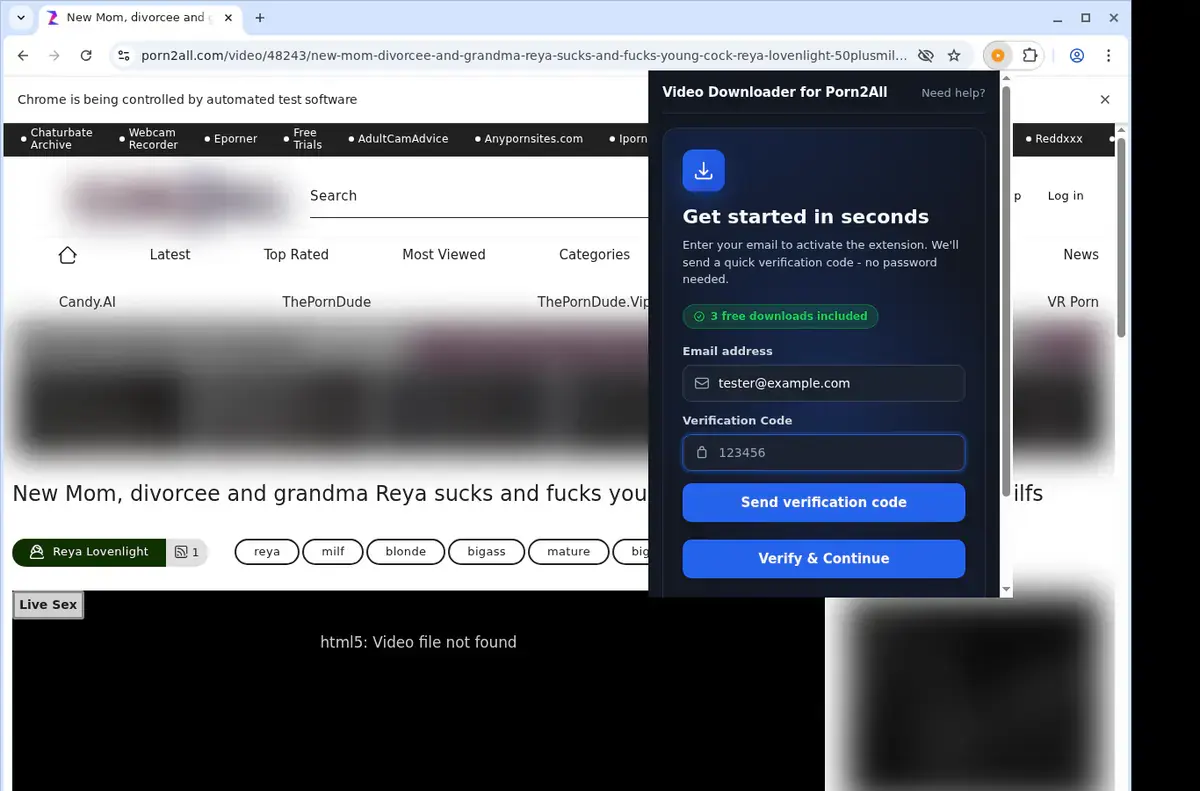Select the milf tag
Viewport: 1200px width, 791px height.
point(333,552)
